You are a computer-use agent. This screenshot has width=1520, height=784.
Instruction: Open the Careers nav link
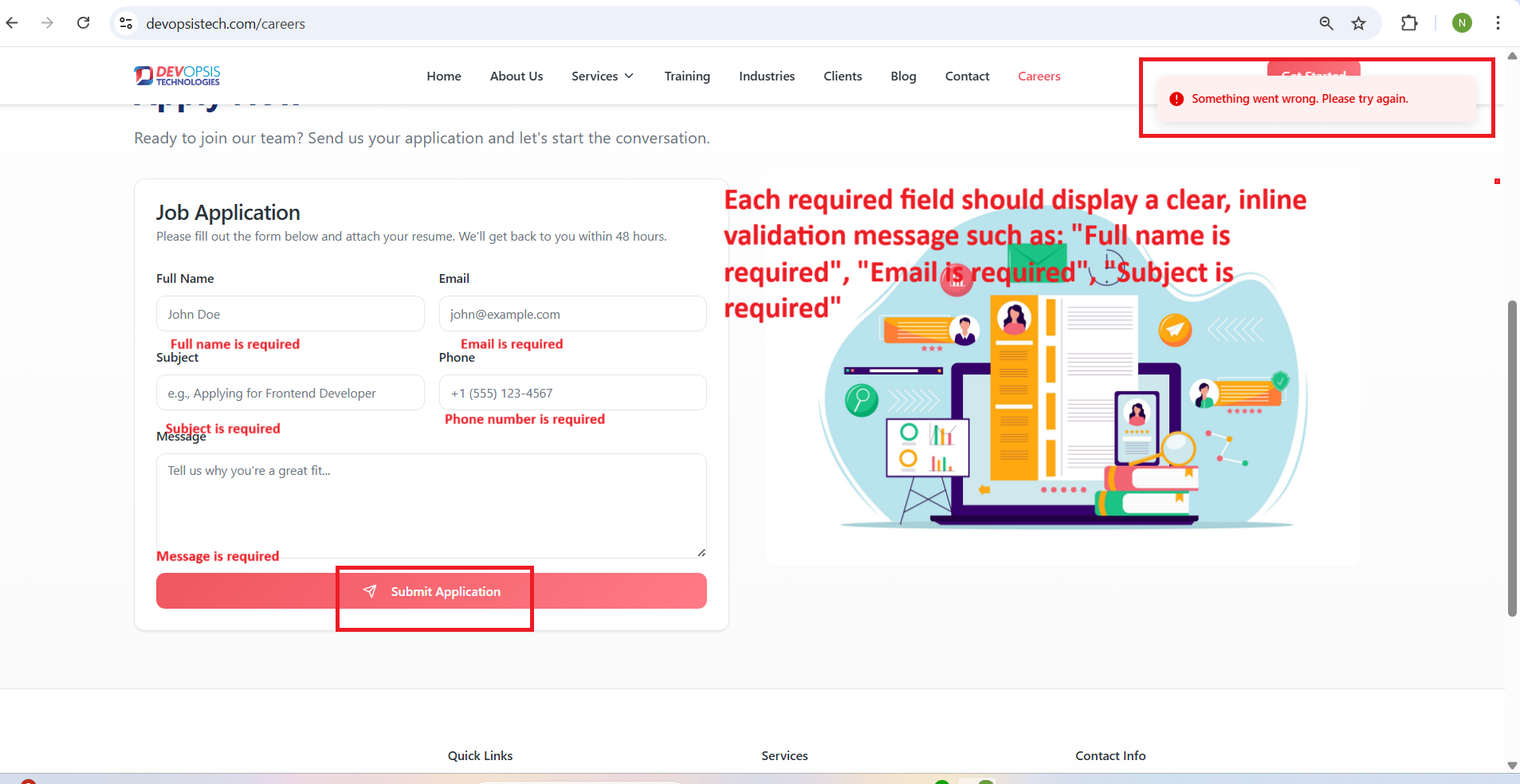pos(1039,76)
